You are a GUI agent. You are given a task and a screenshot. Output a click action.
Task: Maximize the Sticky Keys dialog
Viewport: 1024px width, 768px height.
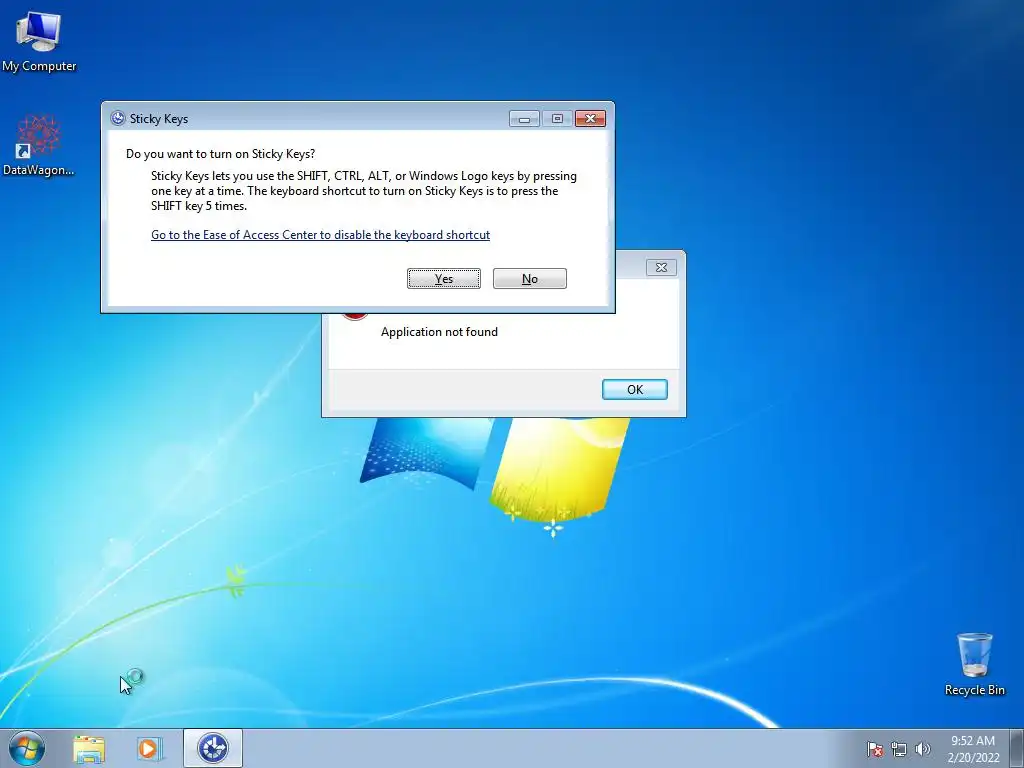pyautogui.click(x=557, y=119)
